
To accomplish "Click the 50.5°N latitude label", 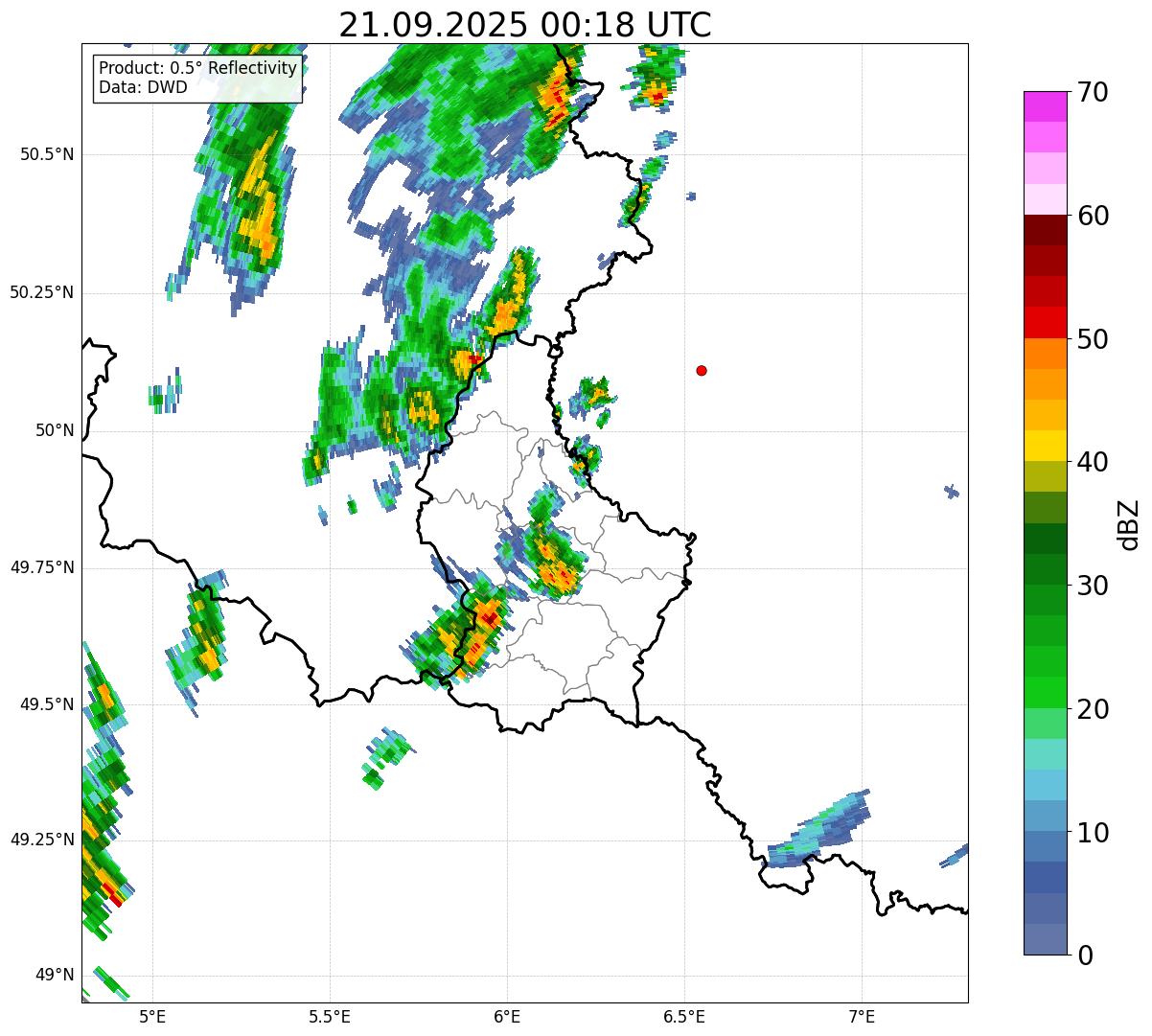I will tap(47, 155).
